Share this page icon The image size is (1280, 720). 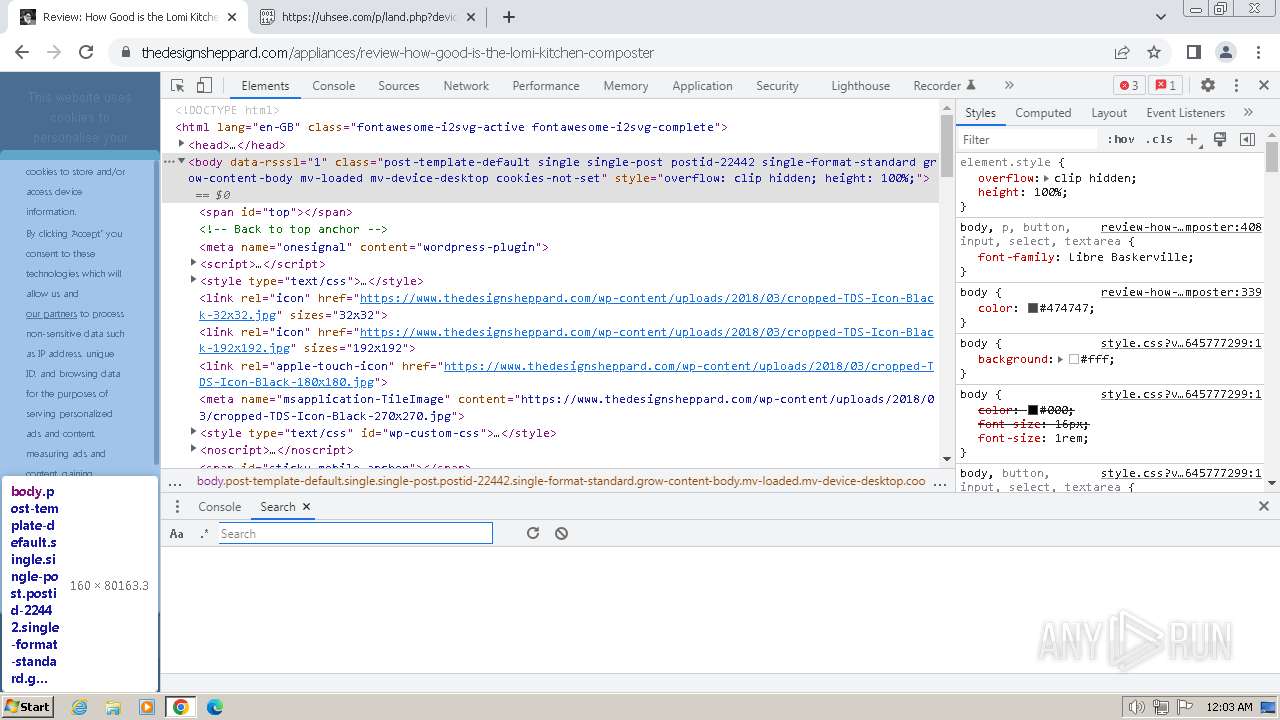(1122, 53)
